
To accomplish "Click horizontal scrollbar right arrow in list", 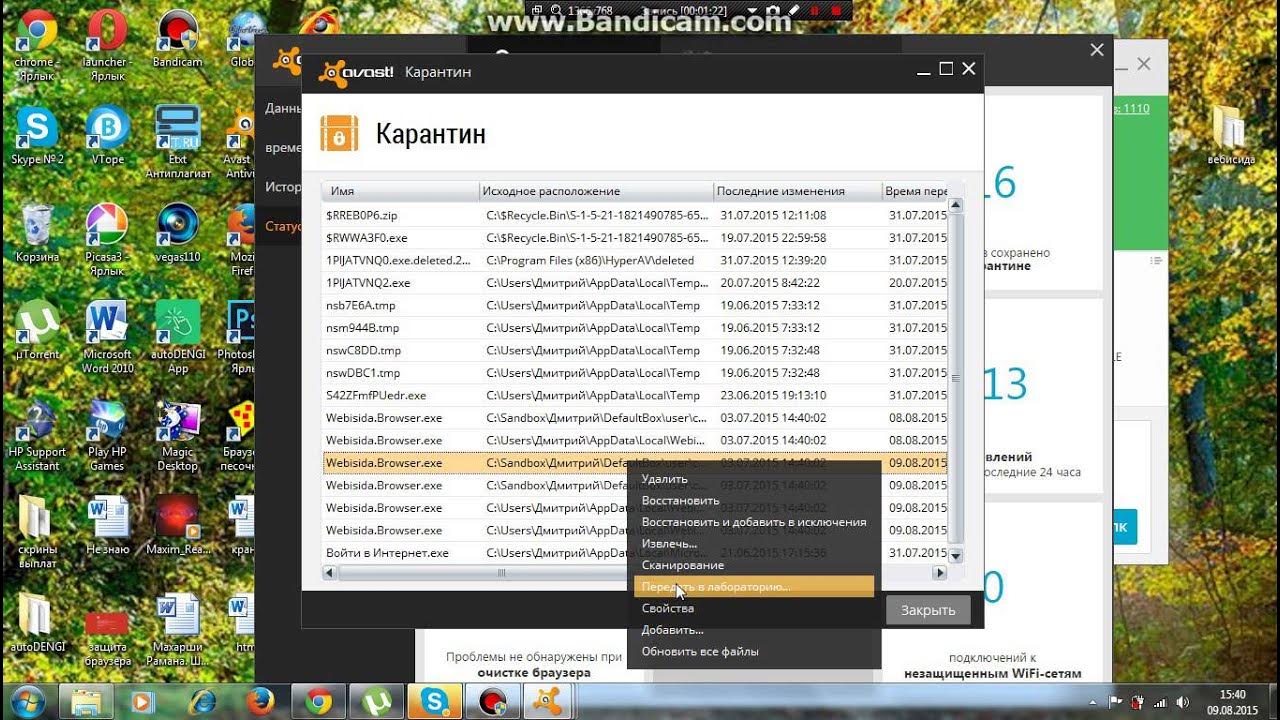I will (x=939, y=573).
